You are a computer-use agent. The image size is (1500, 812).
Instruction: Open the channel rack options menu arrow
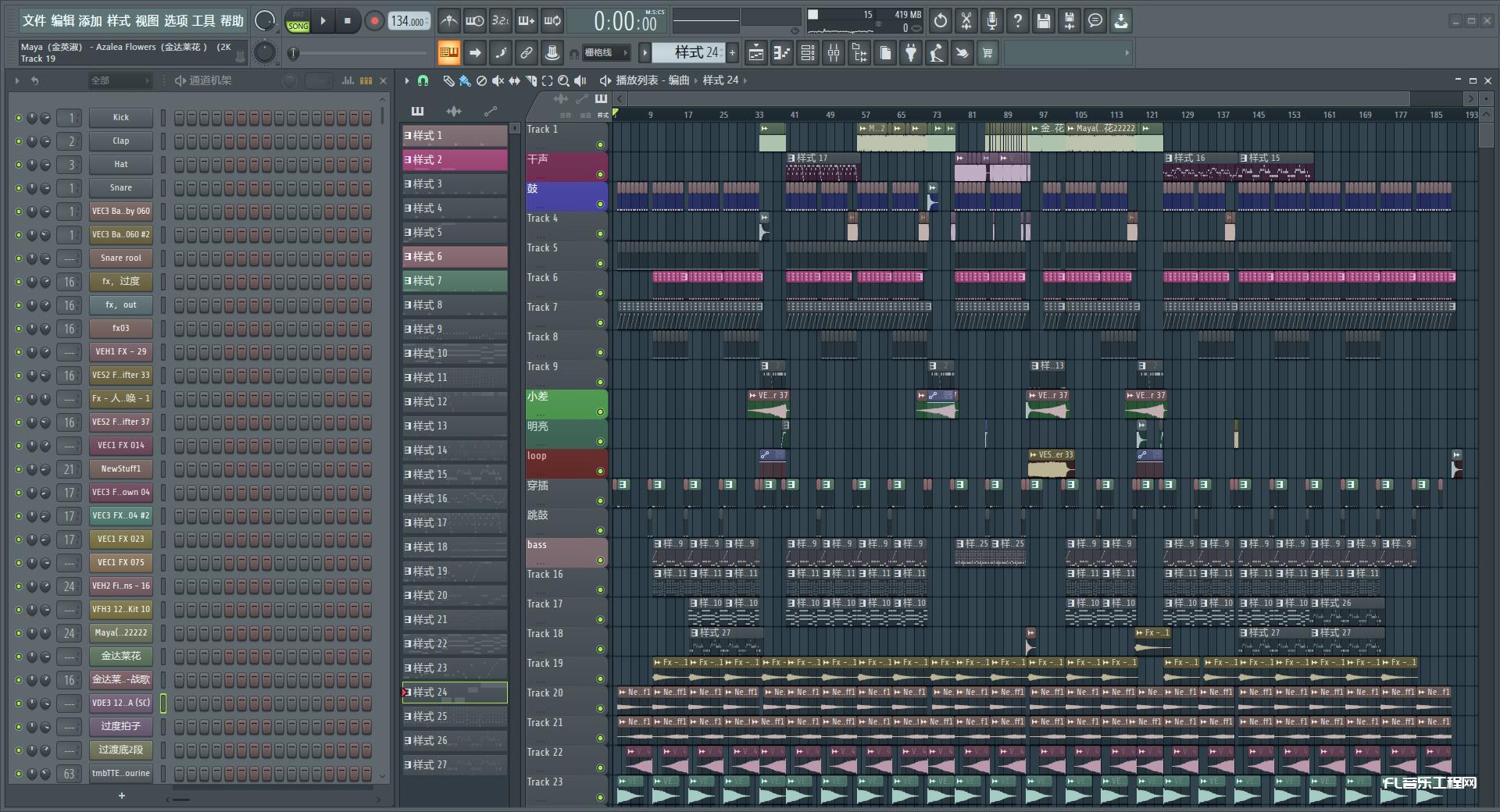pos(17,80)
